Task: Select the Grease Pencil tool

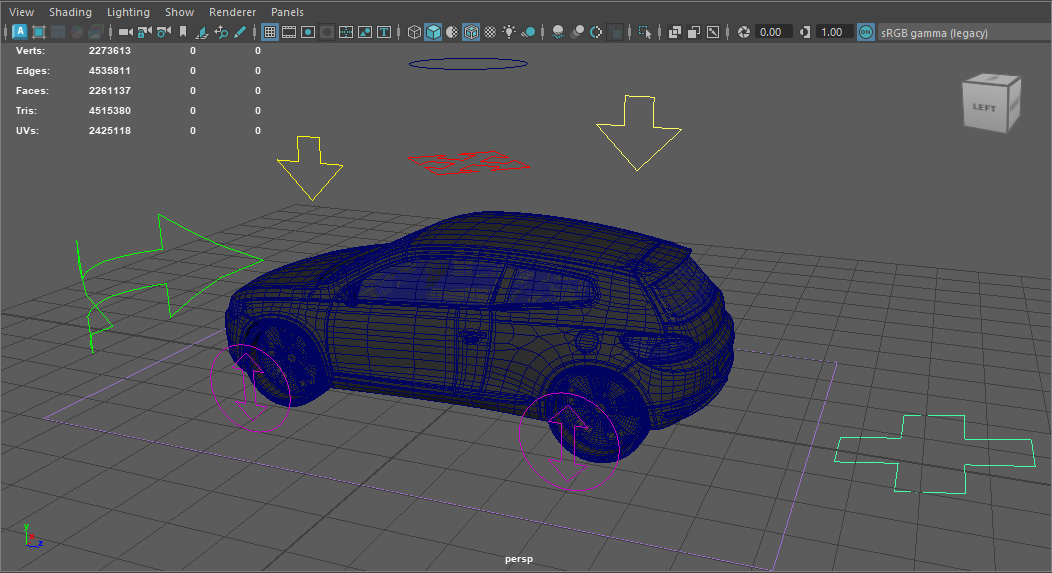Action: (239, 32)
